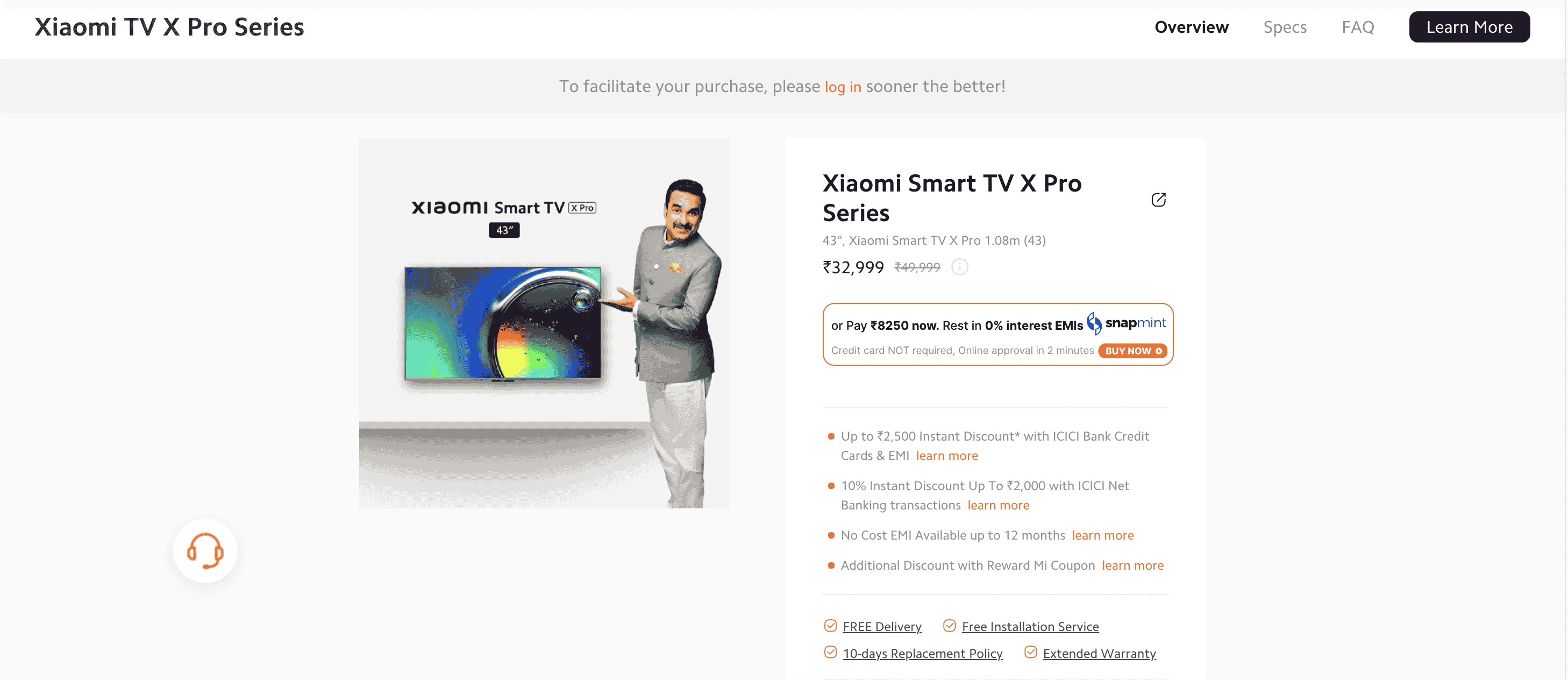The width and height of the screenshot is (1568, 680).
Task: Open learn more for No Cost EMI
Action: coord(1102,535)
